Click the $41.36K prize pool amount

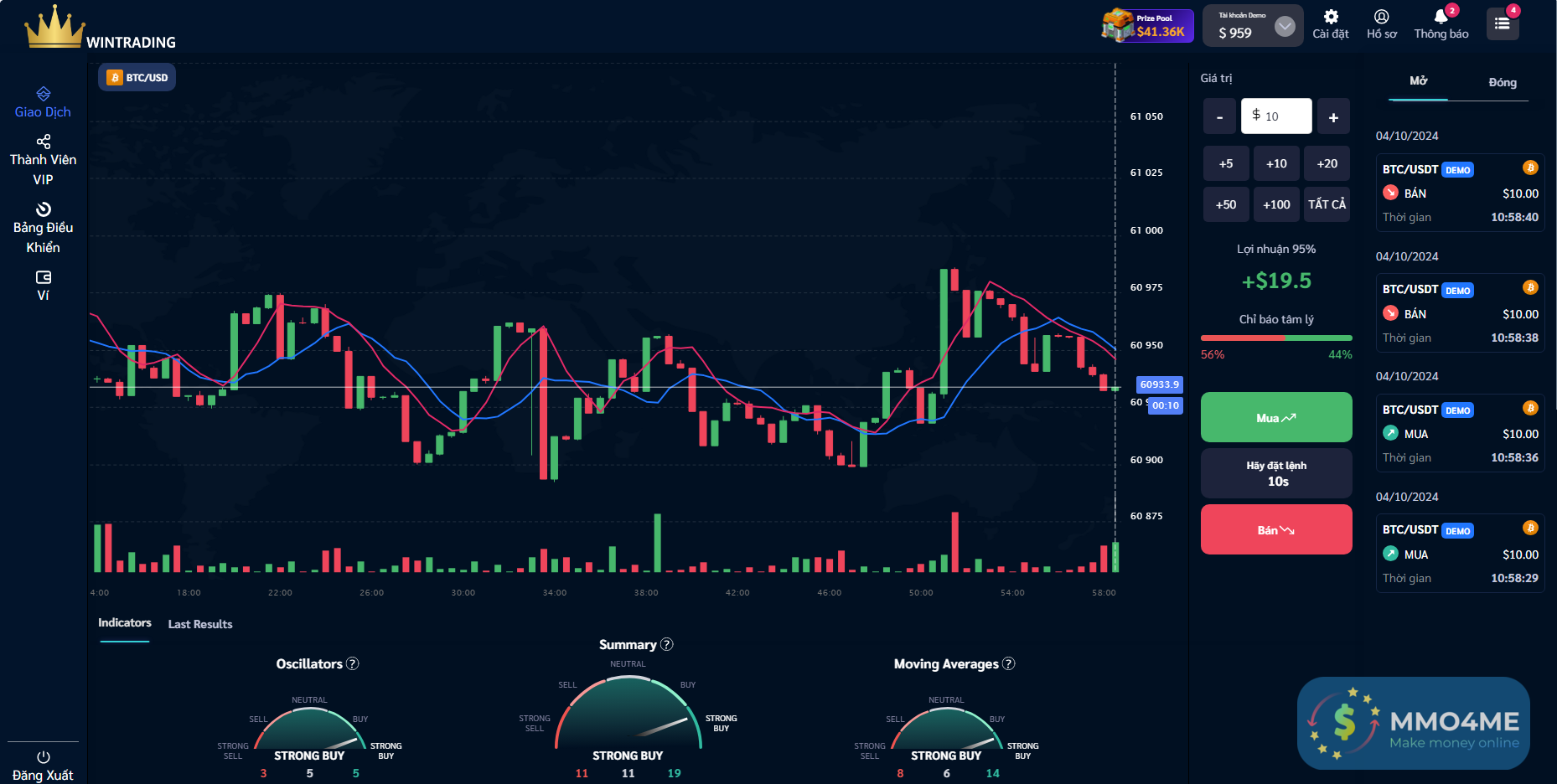pyautogui.click(x=1161, y=32)
